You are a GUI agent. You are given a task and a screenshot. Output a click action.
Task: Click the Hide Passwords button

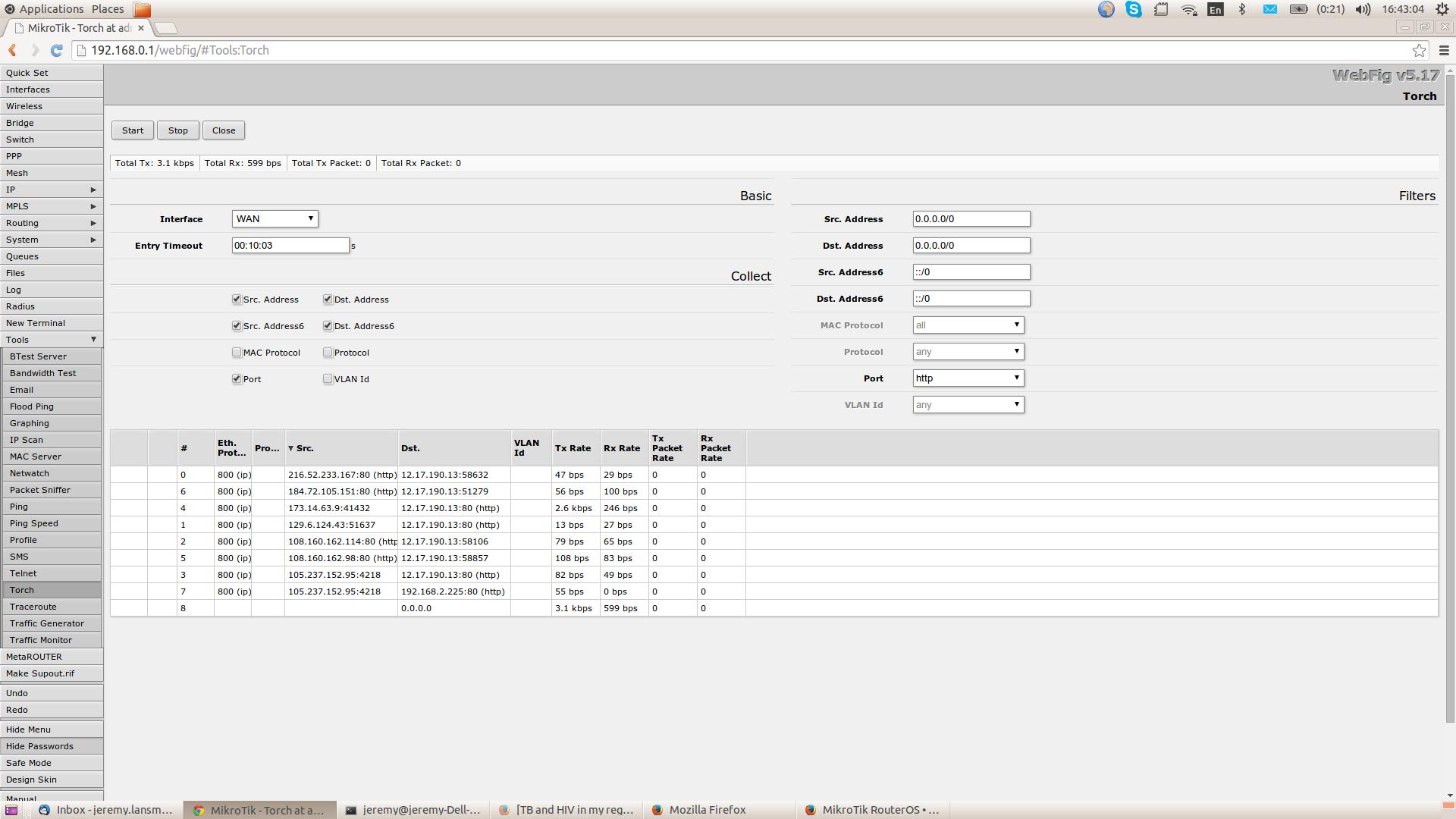coord(52,746)
